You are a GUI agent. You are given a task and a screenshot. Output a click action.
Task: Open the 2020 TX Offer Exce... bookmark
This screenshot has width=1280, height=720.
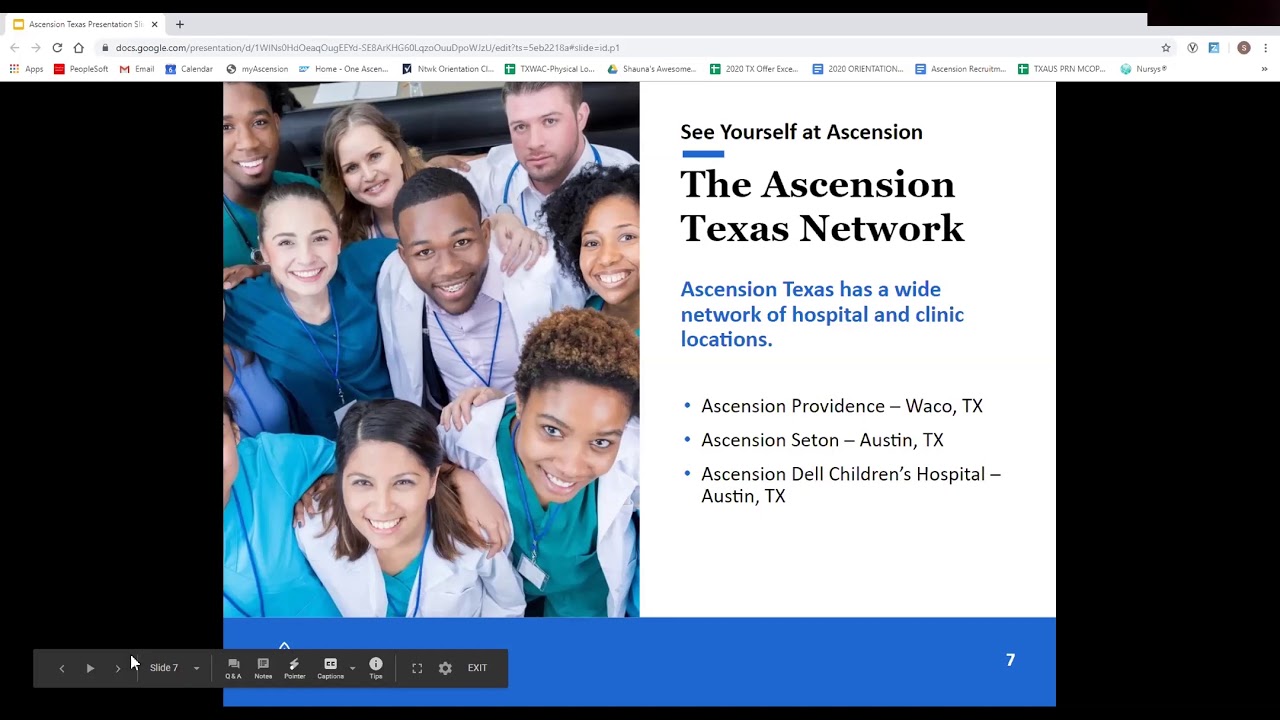(754, 69)
